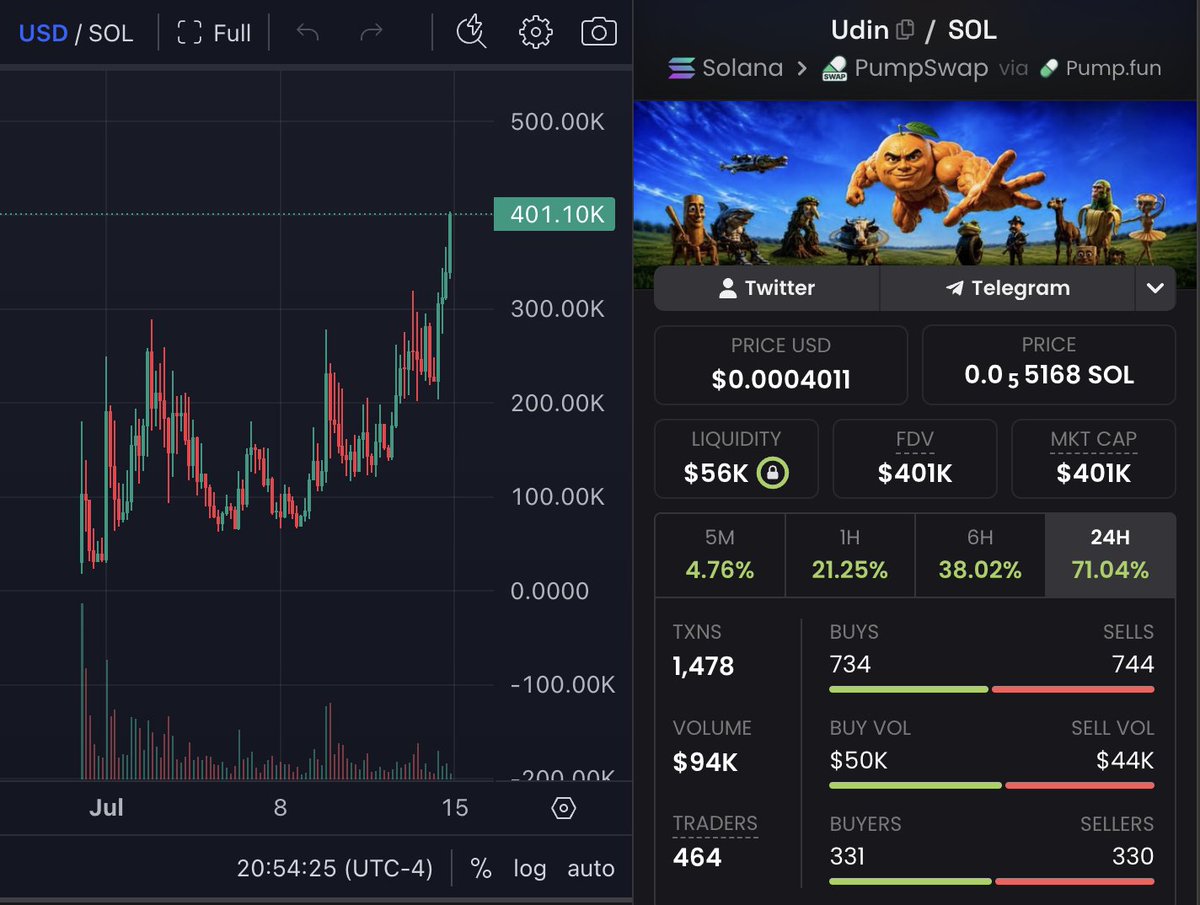This screenshot has height=905, width=1200.
Task: Expand more social links chevron
Action: 1155,288
